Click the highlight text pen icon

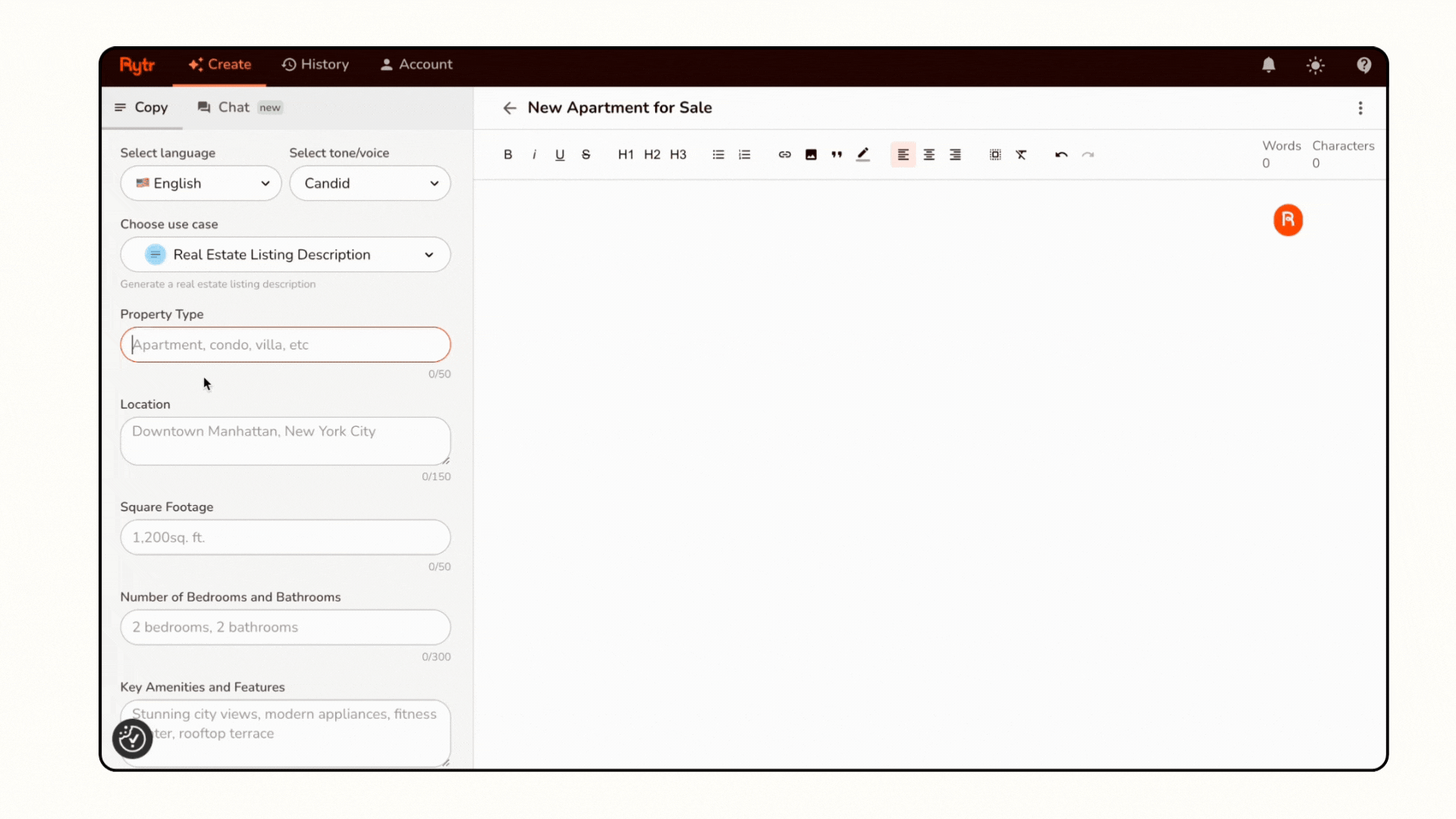[x=863, y=155]
